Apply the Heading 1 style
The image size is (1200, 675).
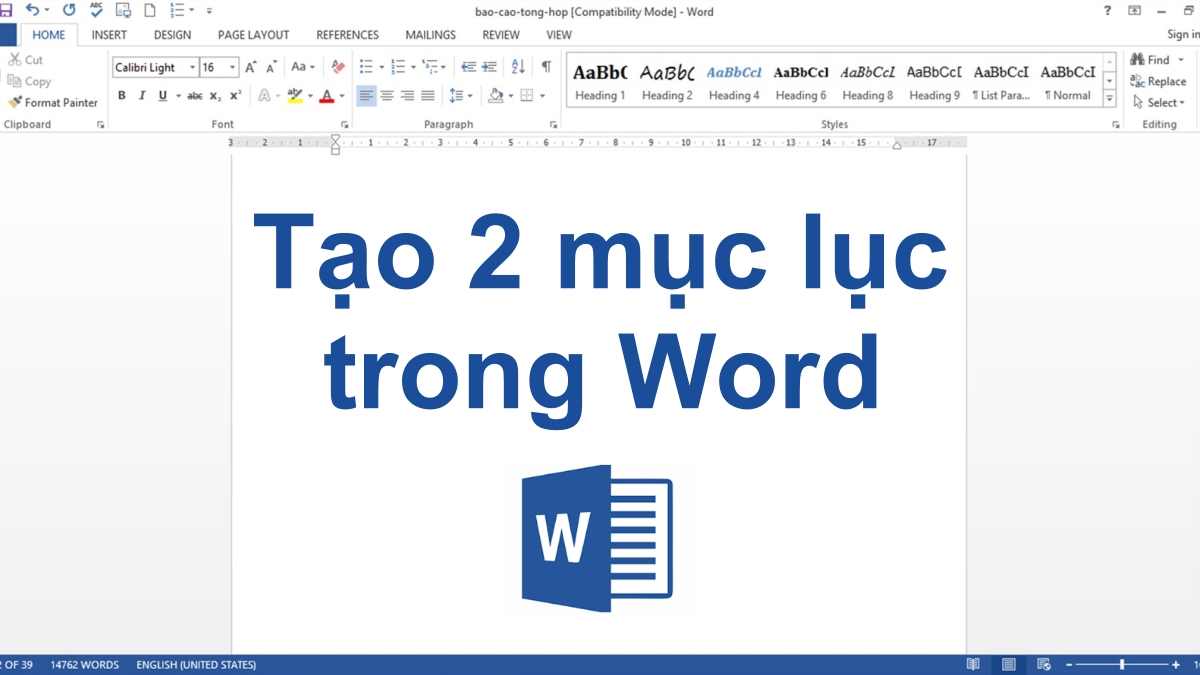[x=600, y=82]
